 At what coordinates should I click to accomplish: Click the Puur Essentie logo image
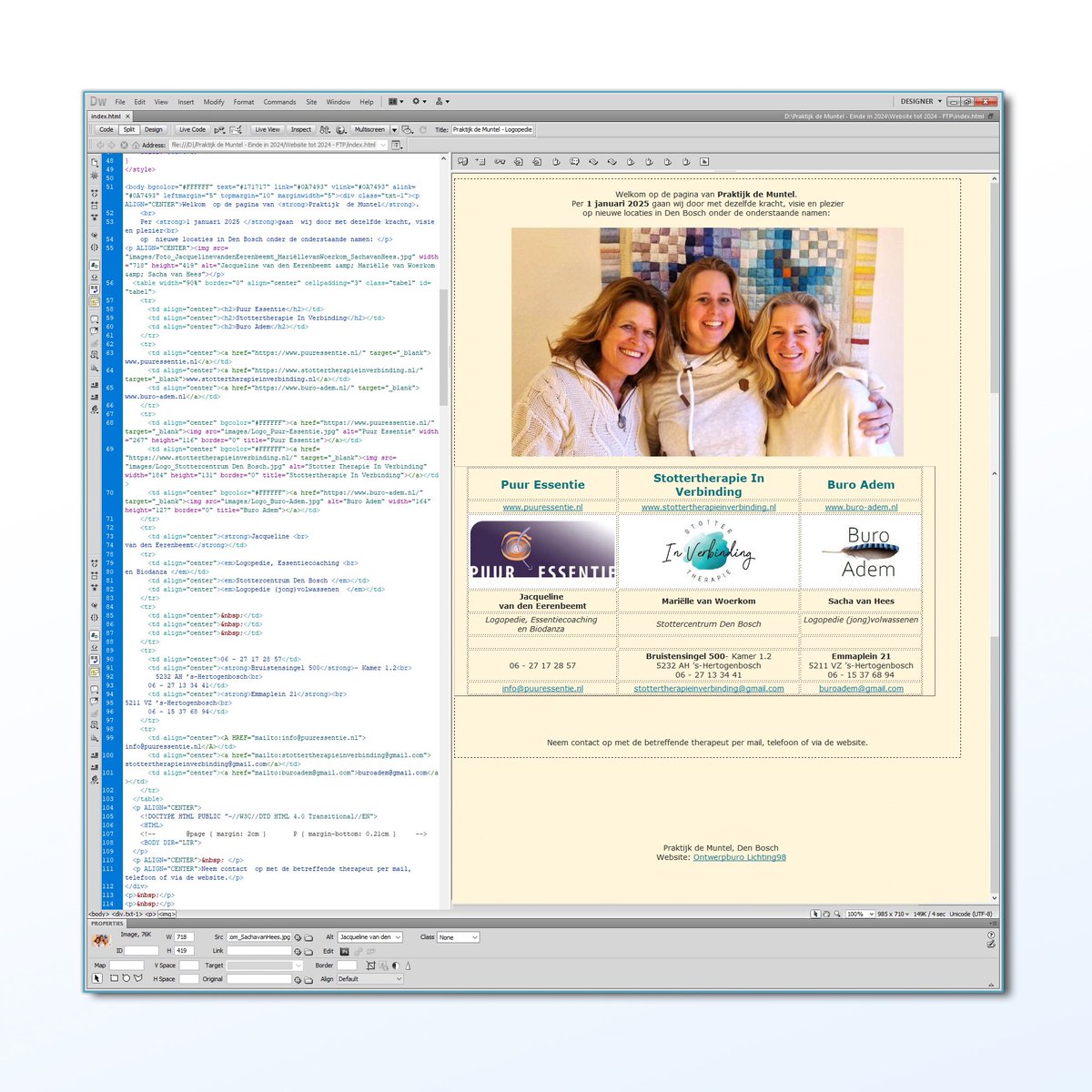point(542,550)
